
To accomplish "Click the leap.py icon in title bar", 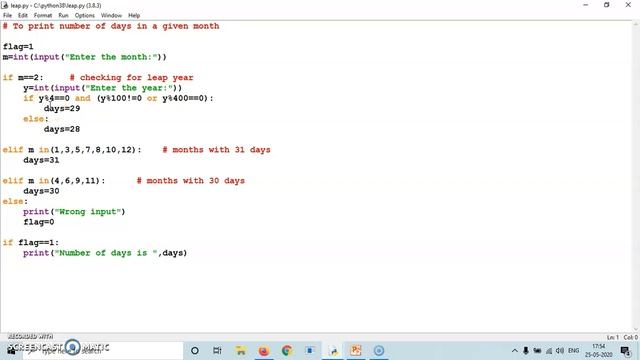I will tap(5, 5).
